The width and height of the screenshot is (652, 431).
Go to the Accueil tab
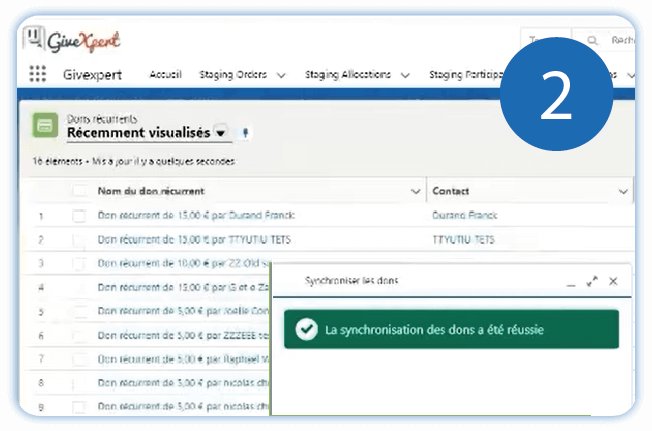coord(165,74)
